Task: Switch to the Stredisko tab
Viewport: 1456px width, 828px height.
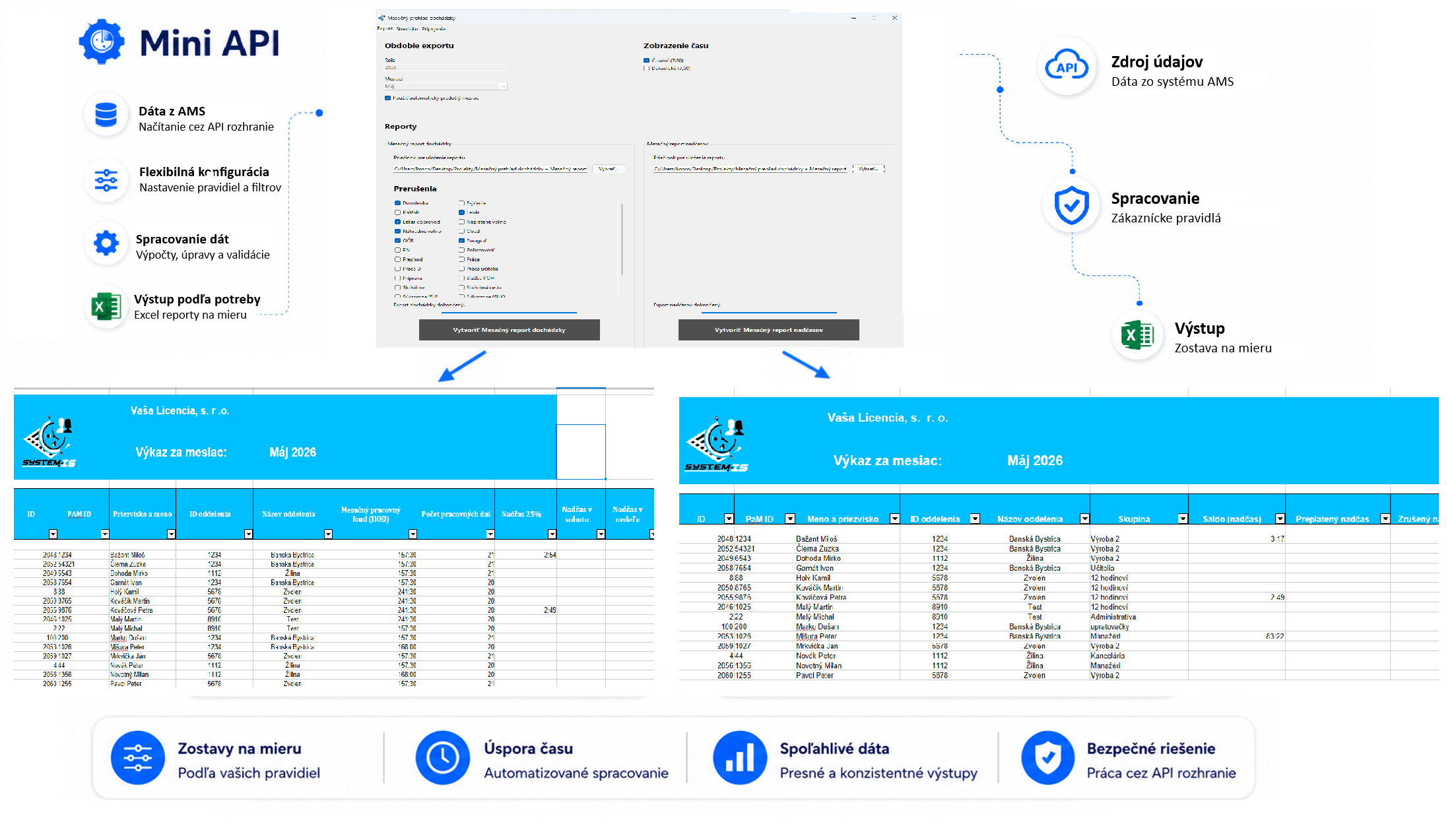Action: pos(407,28)
